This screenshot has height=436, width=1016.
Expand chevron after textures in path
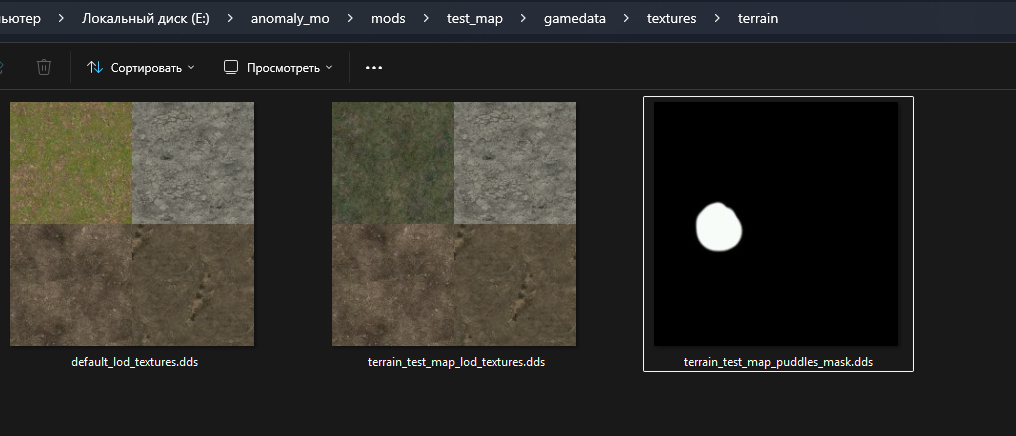[717, 19]
